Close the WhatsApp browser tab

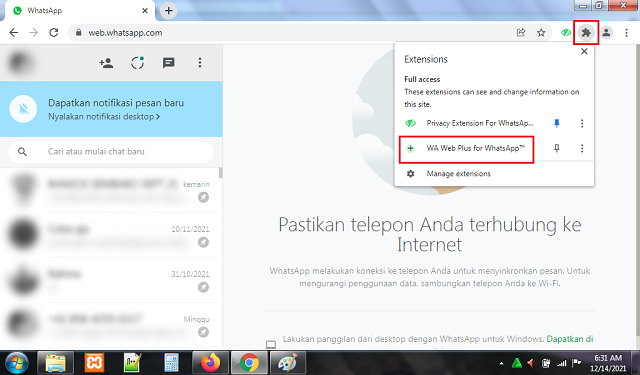pos(145,11)
